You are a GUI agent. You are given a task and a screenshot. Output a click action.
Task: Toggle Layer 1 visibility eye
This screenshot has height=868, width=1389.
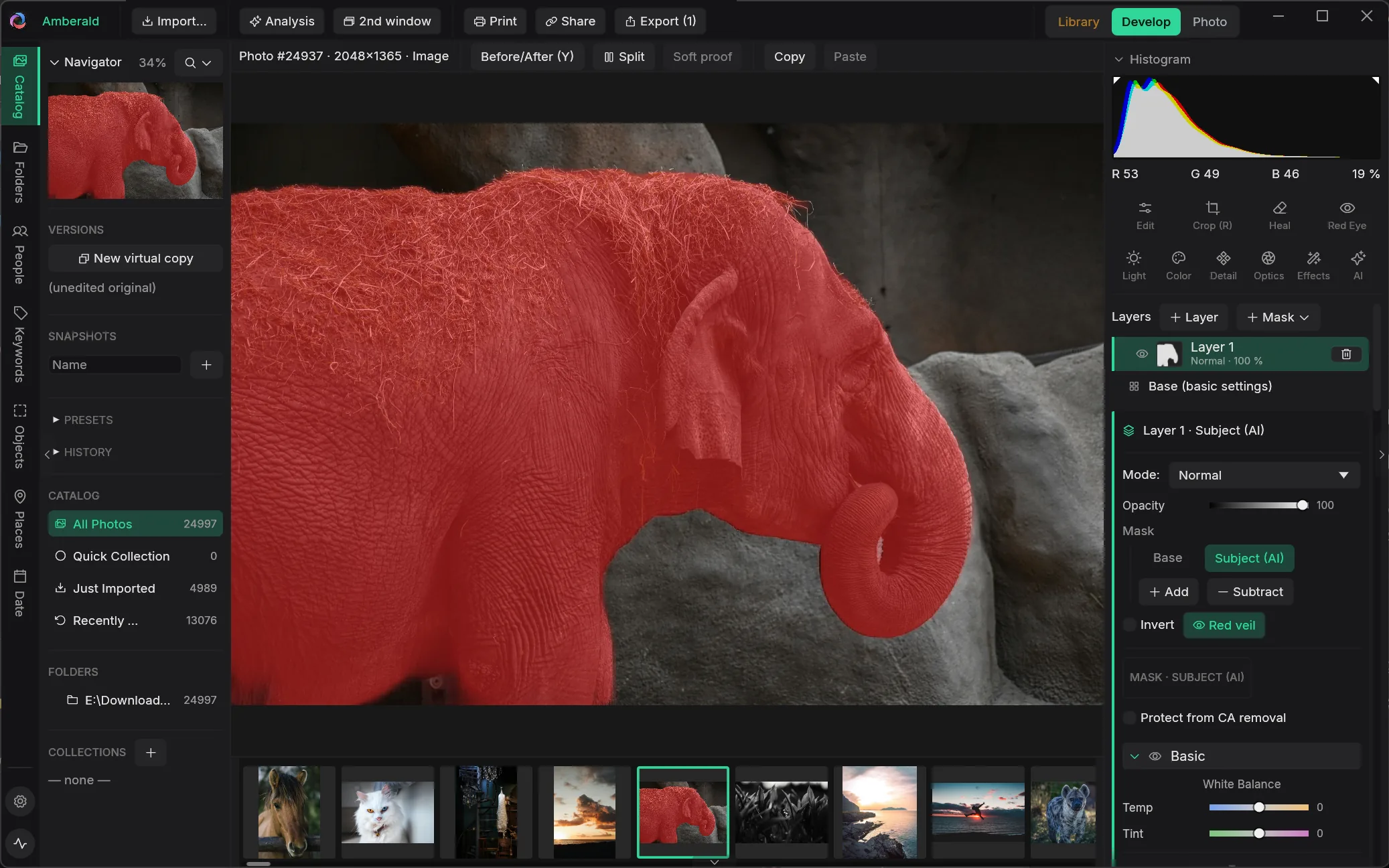point(1142,354)
